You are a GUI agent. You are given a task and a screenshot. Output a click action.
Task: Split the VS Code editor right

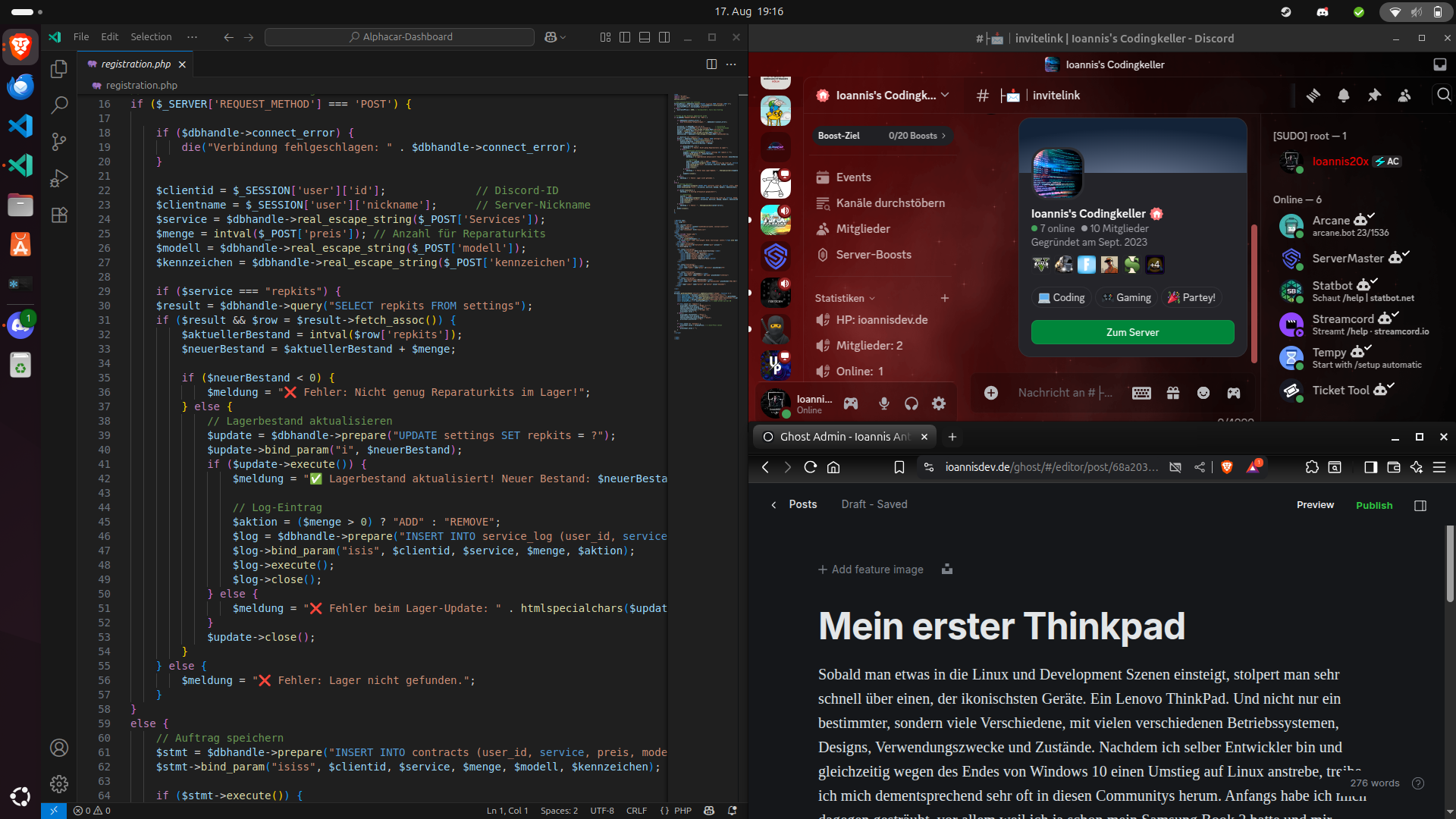point(711,64)
